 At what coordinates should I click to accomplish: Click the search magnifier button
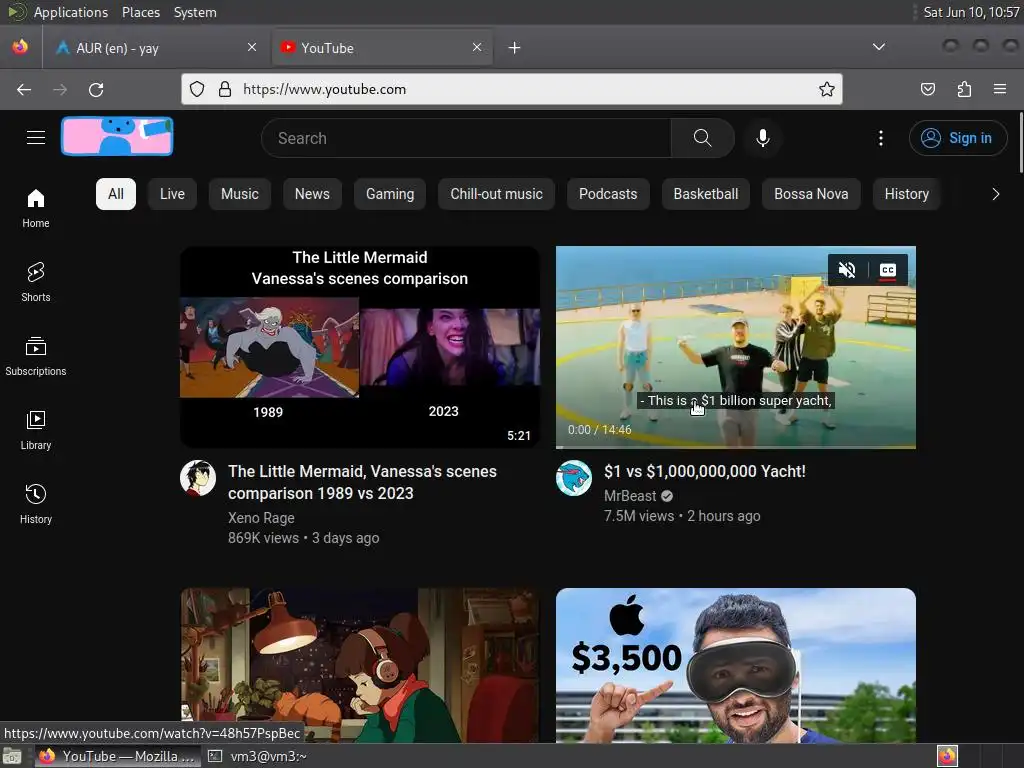(703, 138)
